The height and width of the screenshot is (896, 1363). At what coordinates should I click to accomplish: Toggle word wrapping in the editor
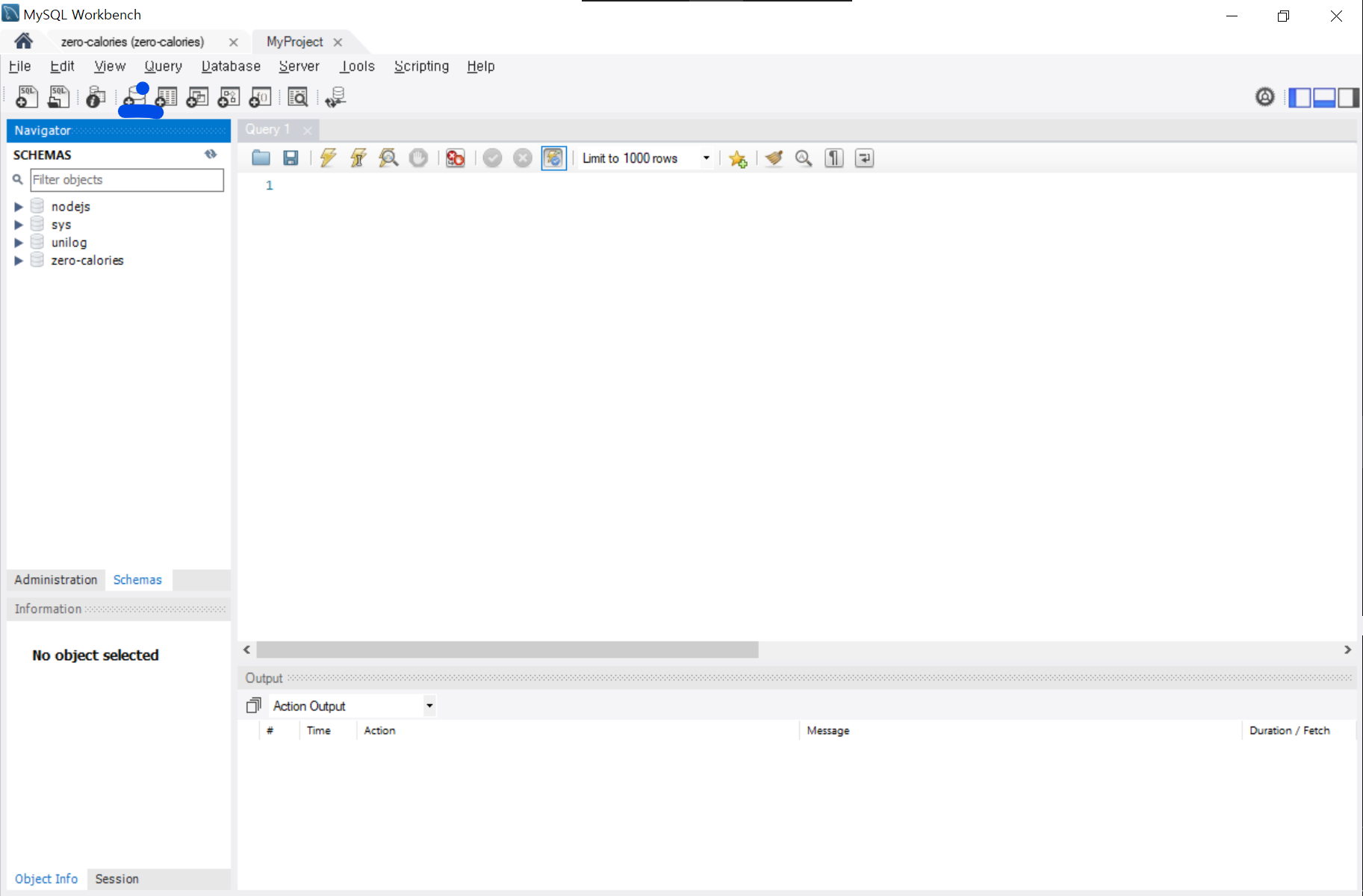(x=864, y=158)
